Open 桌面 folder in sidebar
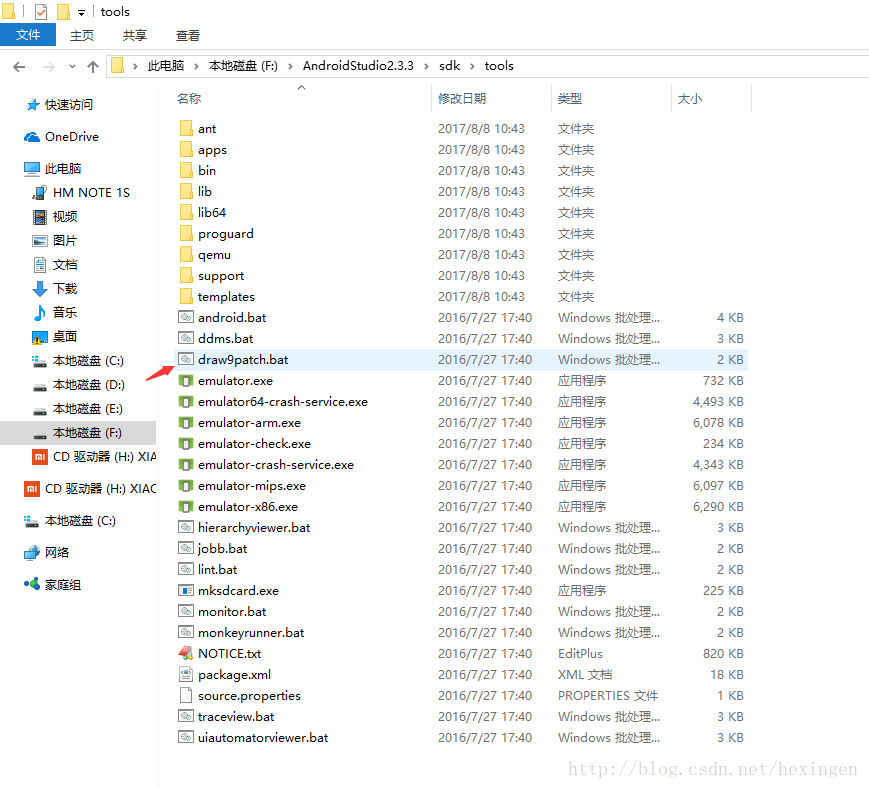Screen dimensions: 869x789 (x=65, y=337)
